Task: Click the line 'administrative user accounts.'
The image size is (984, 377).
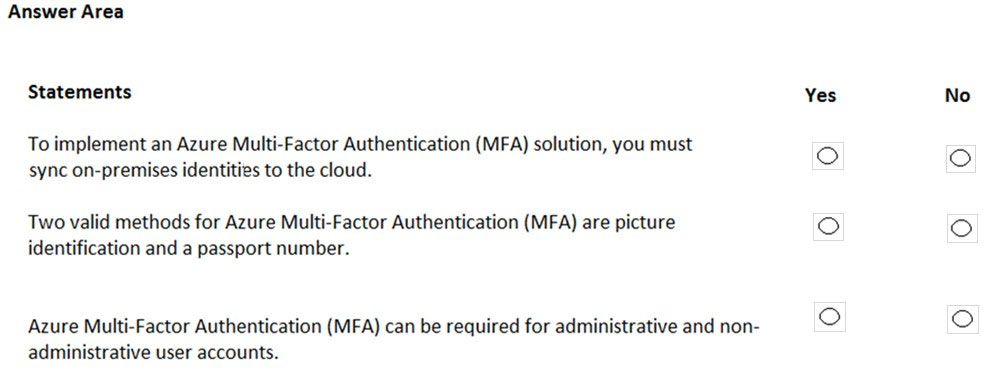Action: (x=153, y=353)
